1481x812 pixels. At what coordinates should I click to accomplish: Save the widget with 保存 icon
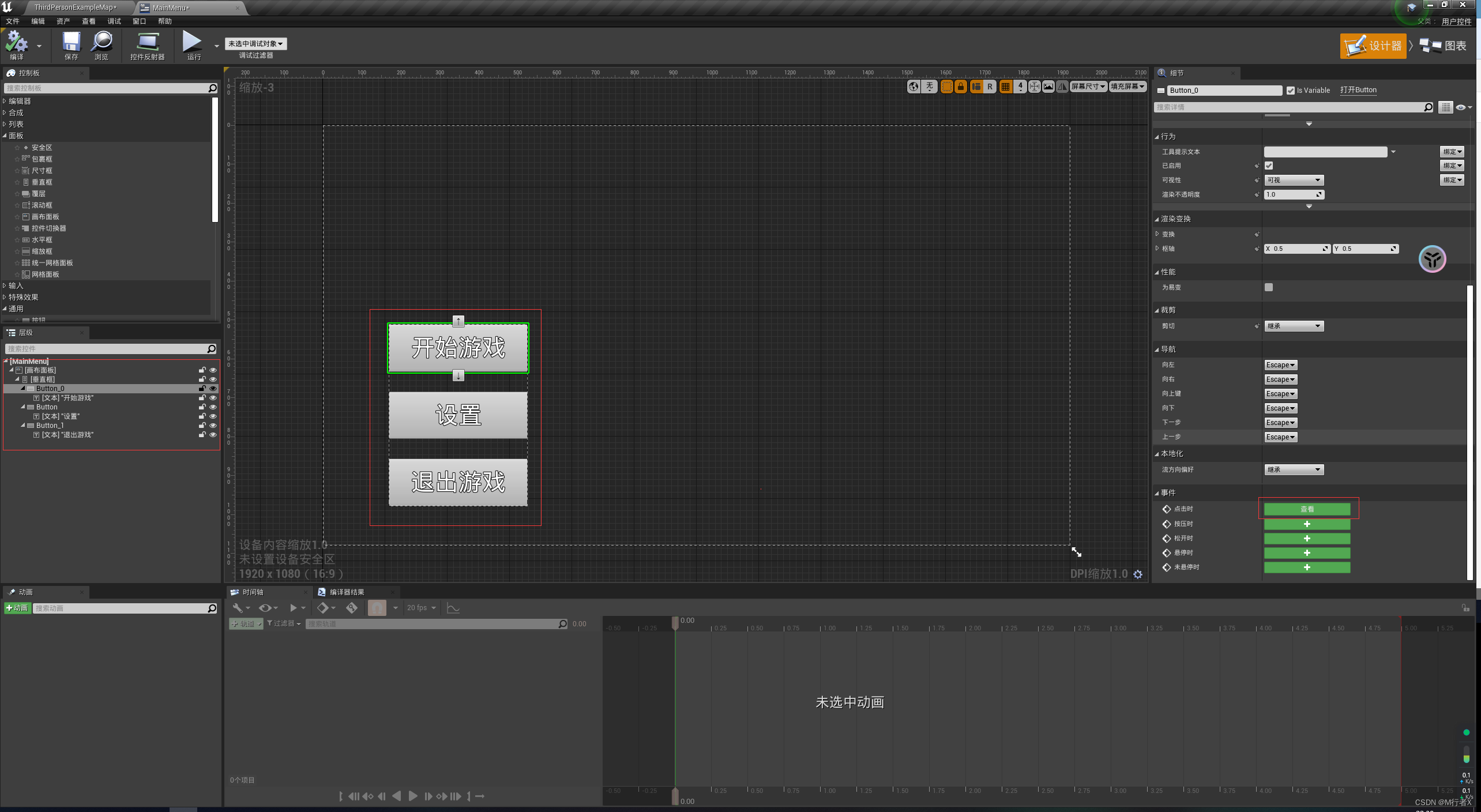click(x=72, y=45)
